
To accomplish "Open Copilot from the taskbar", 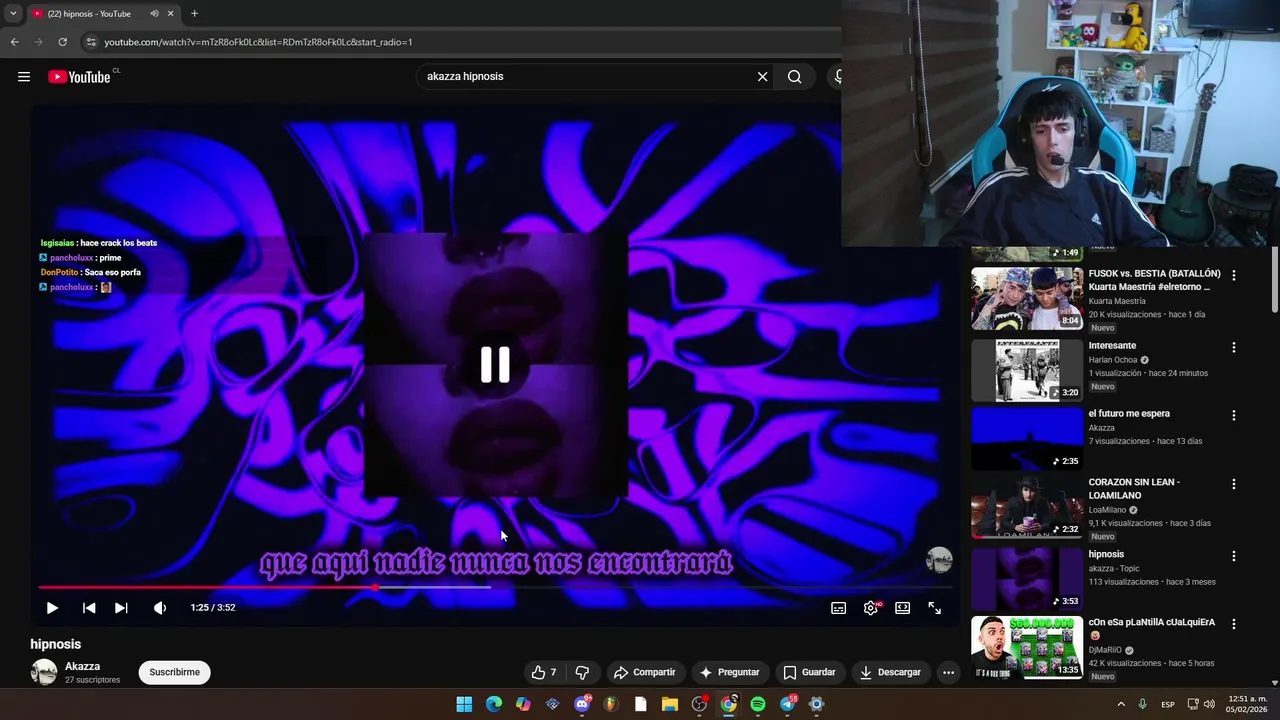I will click(523, 704).
